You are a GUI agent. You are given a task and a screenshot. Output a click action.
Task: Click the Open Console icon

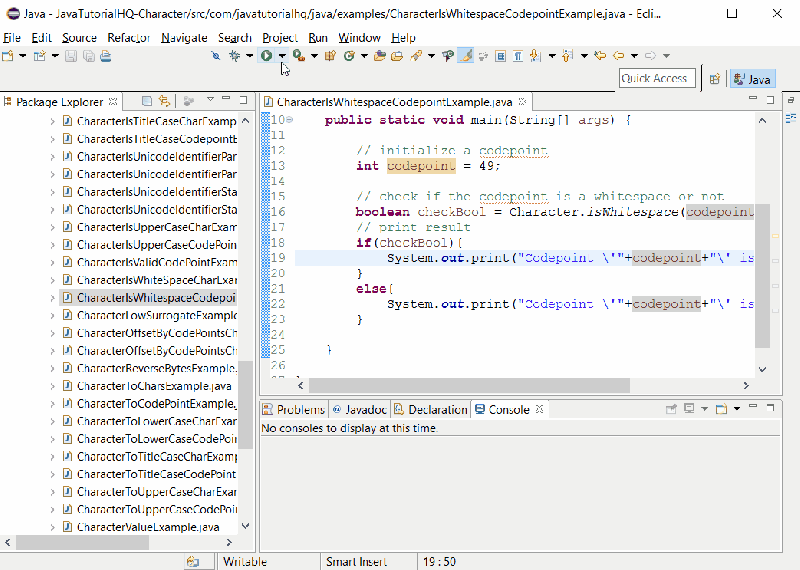click(x=721, y=409)
